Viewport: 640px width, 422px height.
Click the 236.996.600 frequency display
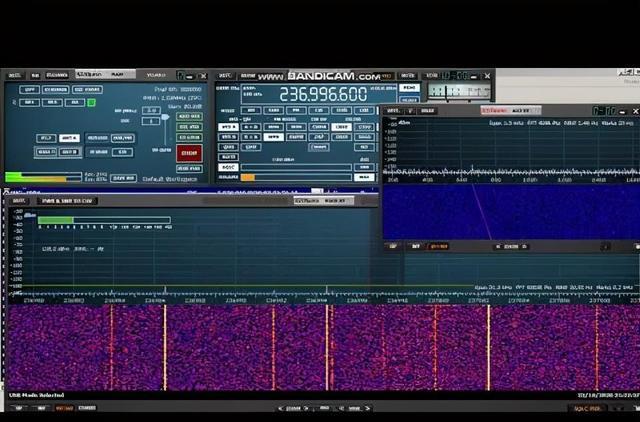(323, 94)
